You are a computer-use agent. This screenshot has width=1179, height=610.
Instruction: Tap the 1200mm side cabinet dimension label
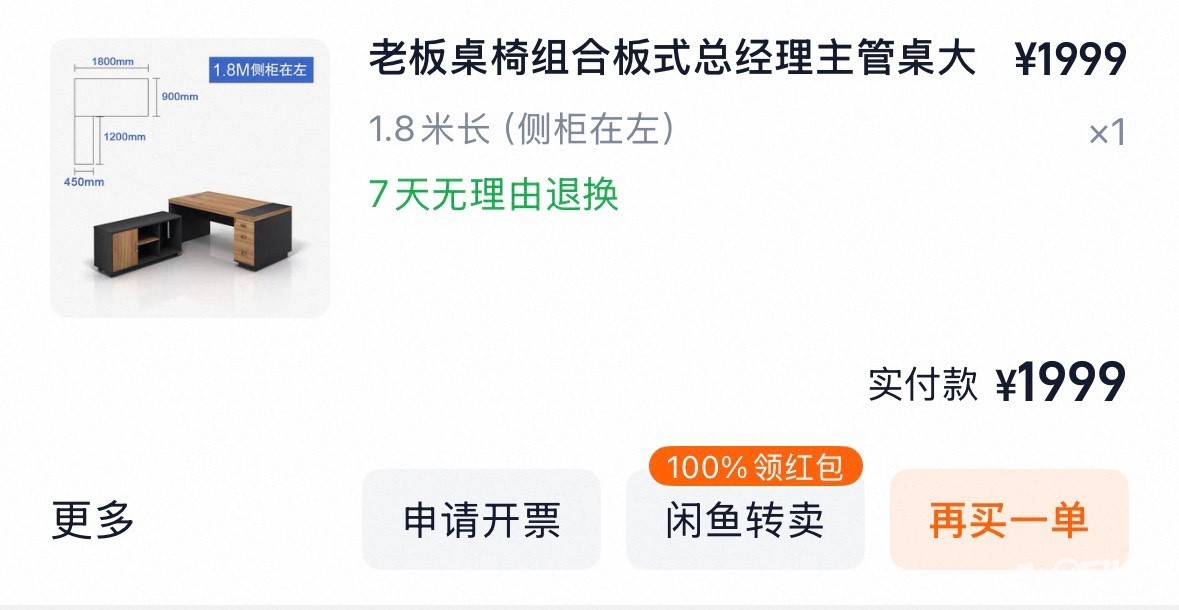pyautogui.click(x=125, y=137)
